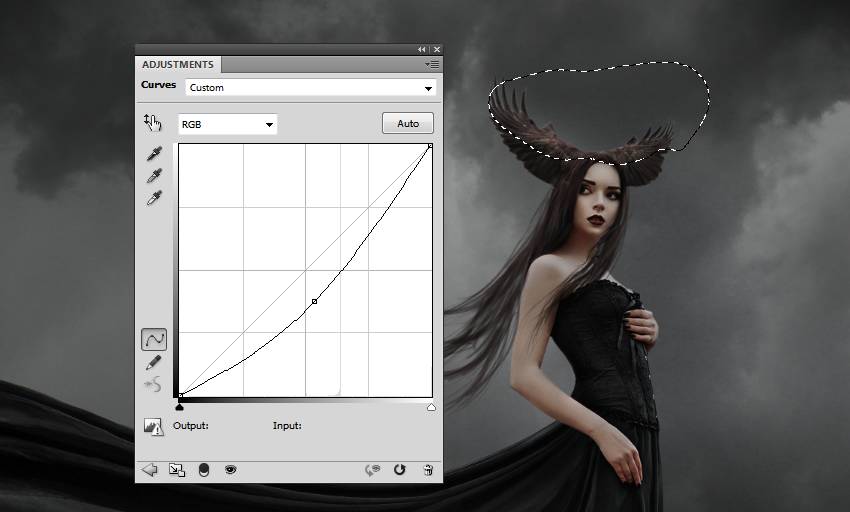Image resolution: width=850 pixels, height=512 pixels.
Task: Open the Curves preset Custom dropdown
Action: pyautogui.click(x=311, y=88)
